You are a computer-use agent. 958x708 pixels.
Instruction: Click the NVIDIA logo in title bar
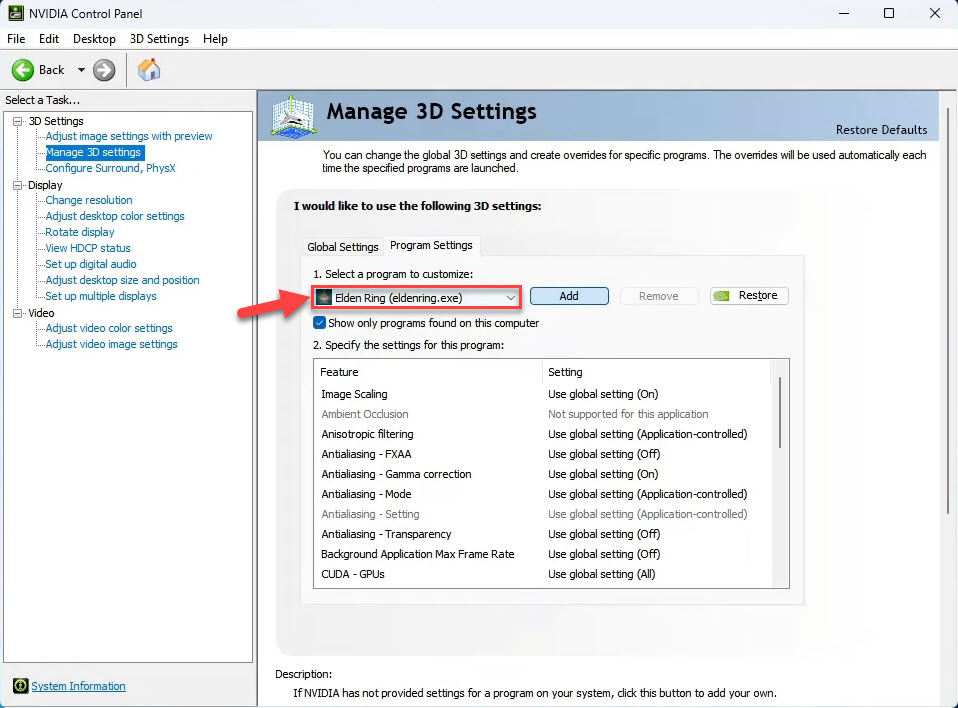13,13
